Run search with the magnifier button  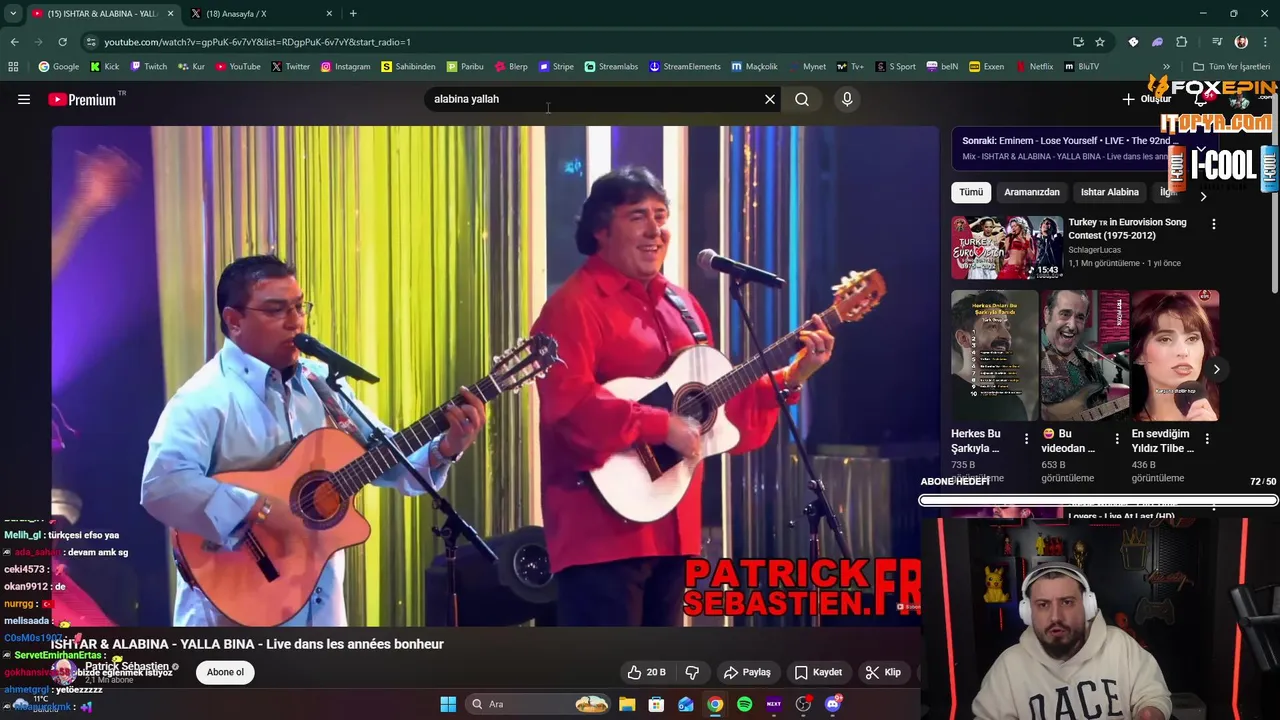pyautogui.click(x=802, y=99)
